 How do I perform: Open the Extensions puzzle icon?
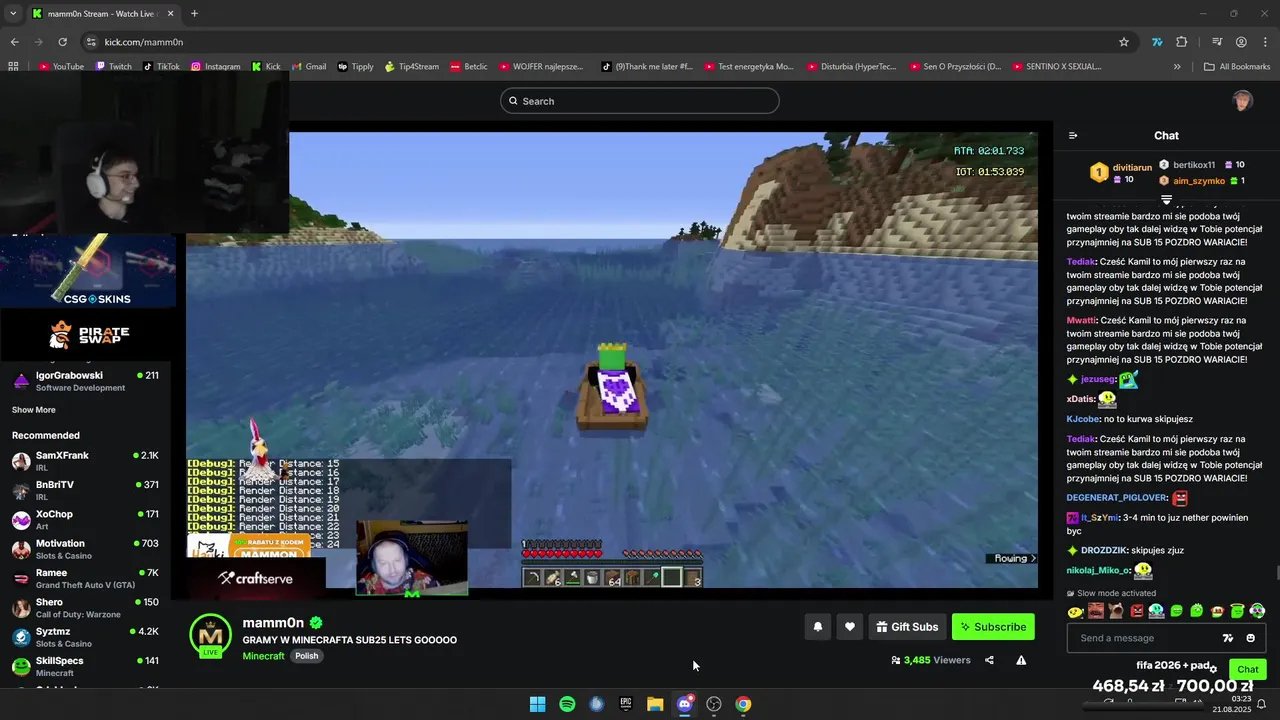pyautogui.click(x=1182, y=42)
